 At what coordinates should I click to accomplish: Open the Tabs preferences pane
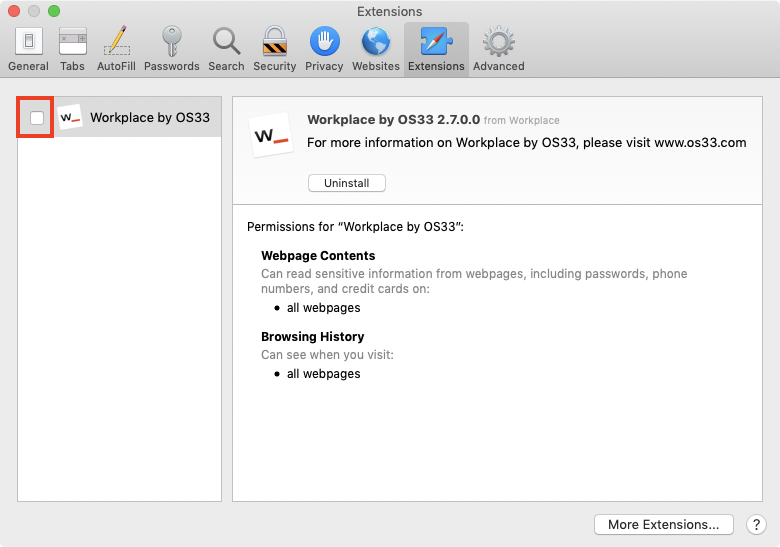pyautogui.click(x=73, y=49)
